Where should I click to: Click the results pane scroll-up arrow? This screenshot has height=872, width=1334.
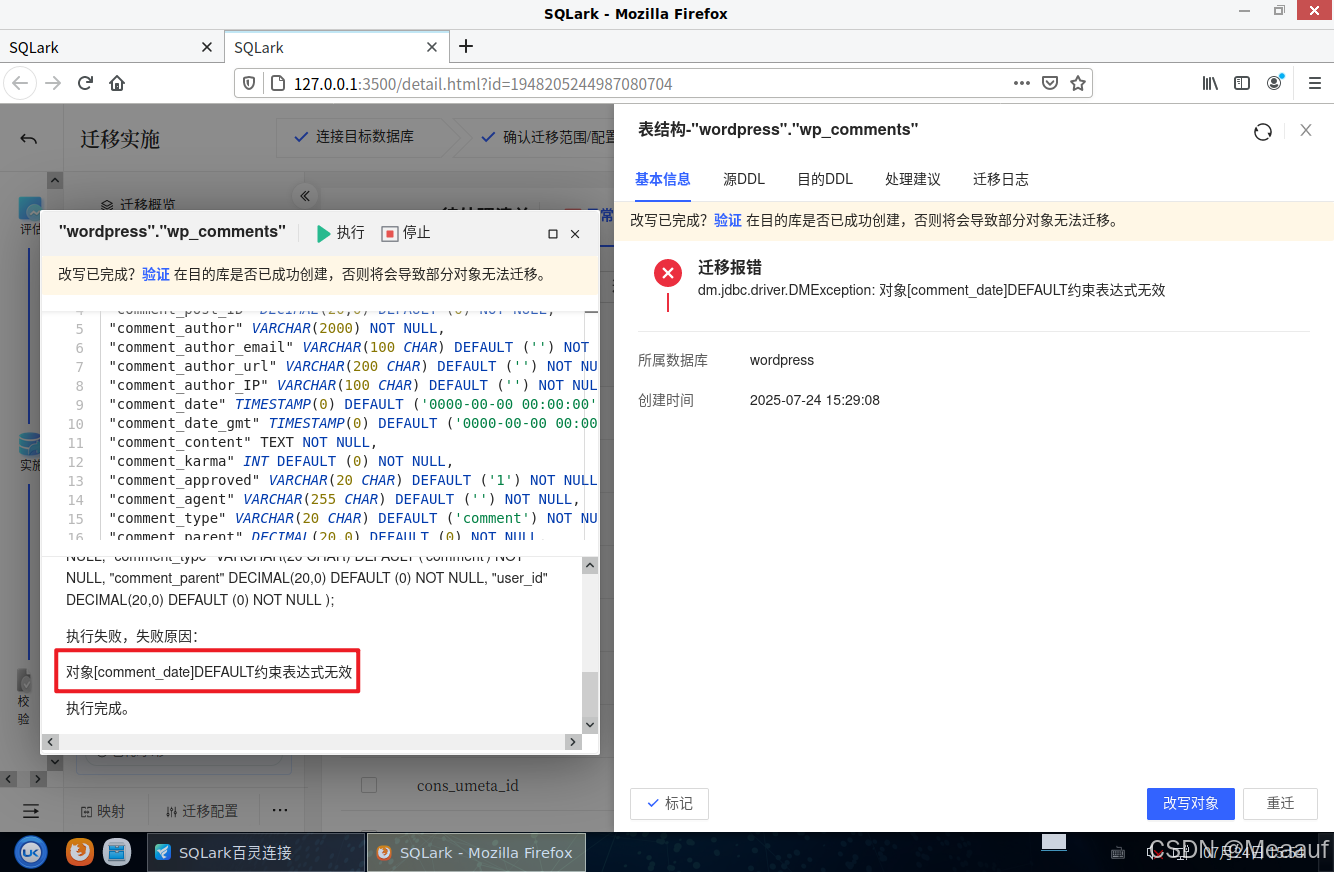coord(590,565)
